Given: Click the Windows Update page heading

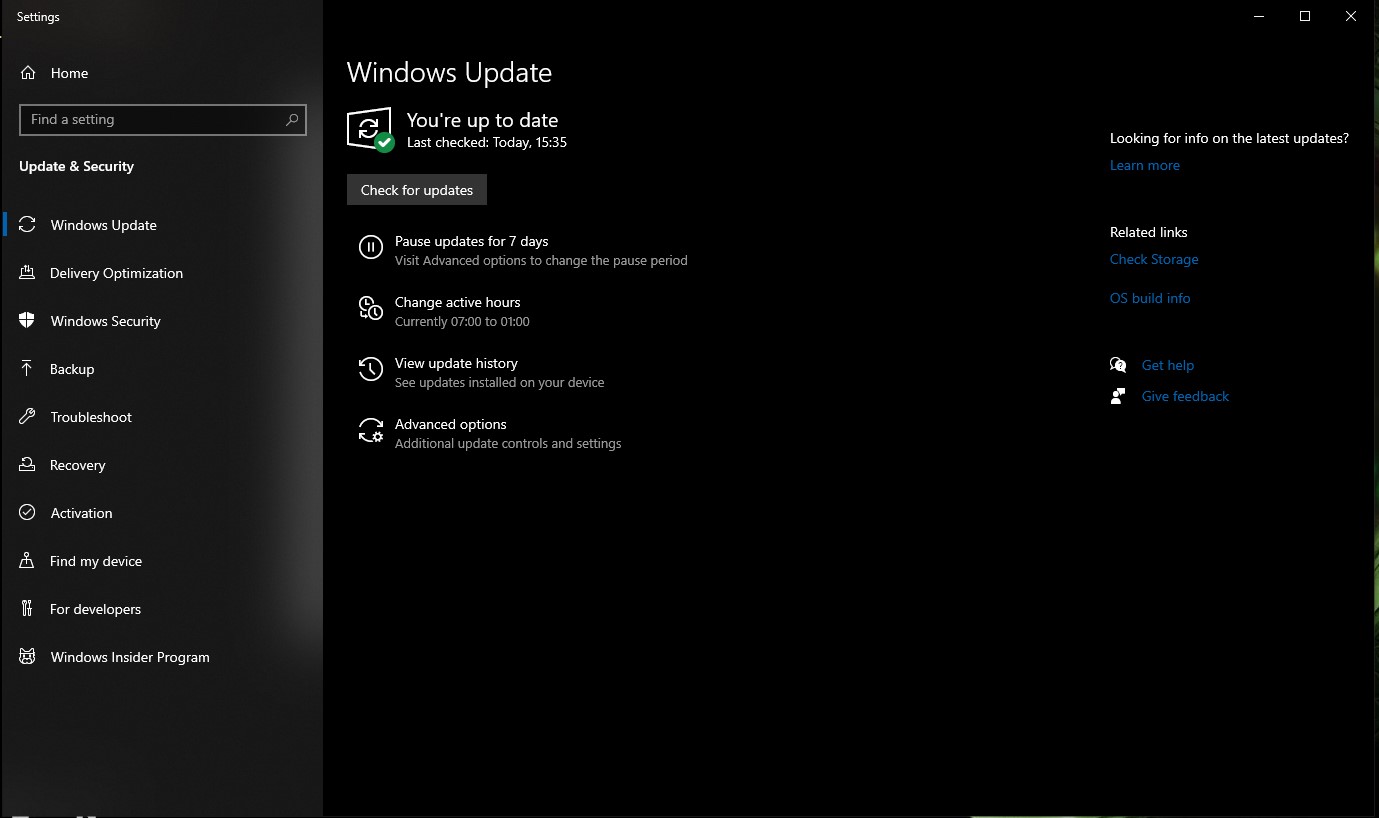Looking at the screenshot, I should [x=449, y=72].
